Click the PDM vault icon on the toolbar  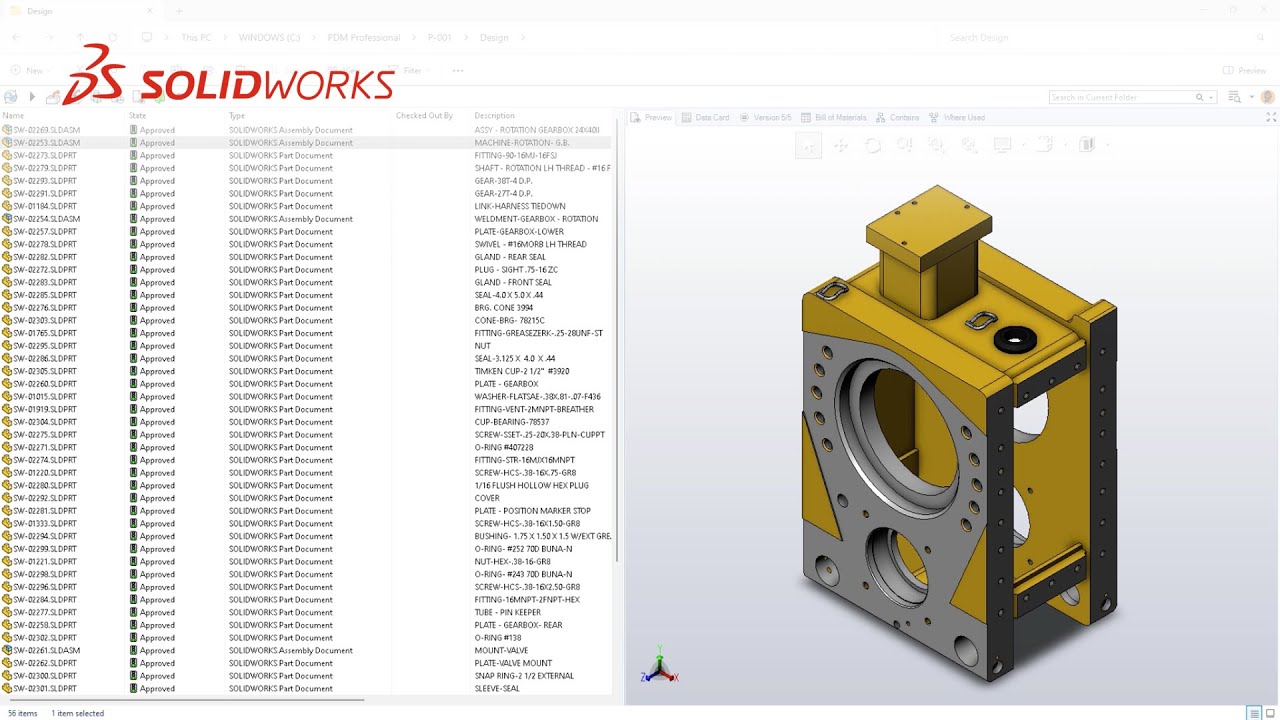11,97
